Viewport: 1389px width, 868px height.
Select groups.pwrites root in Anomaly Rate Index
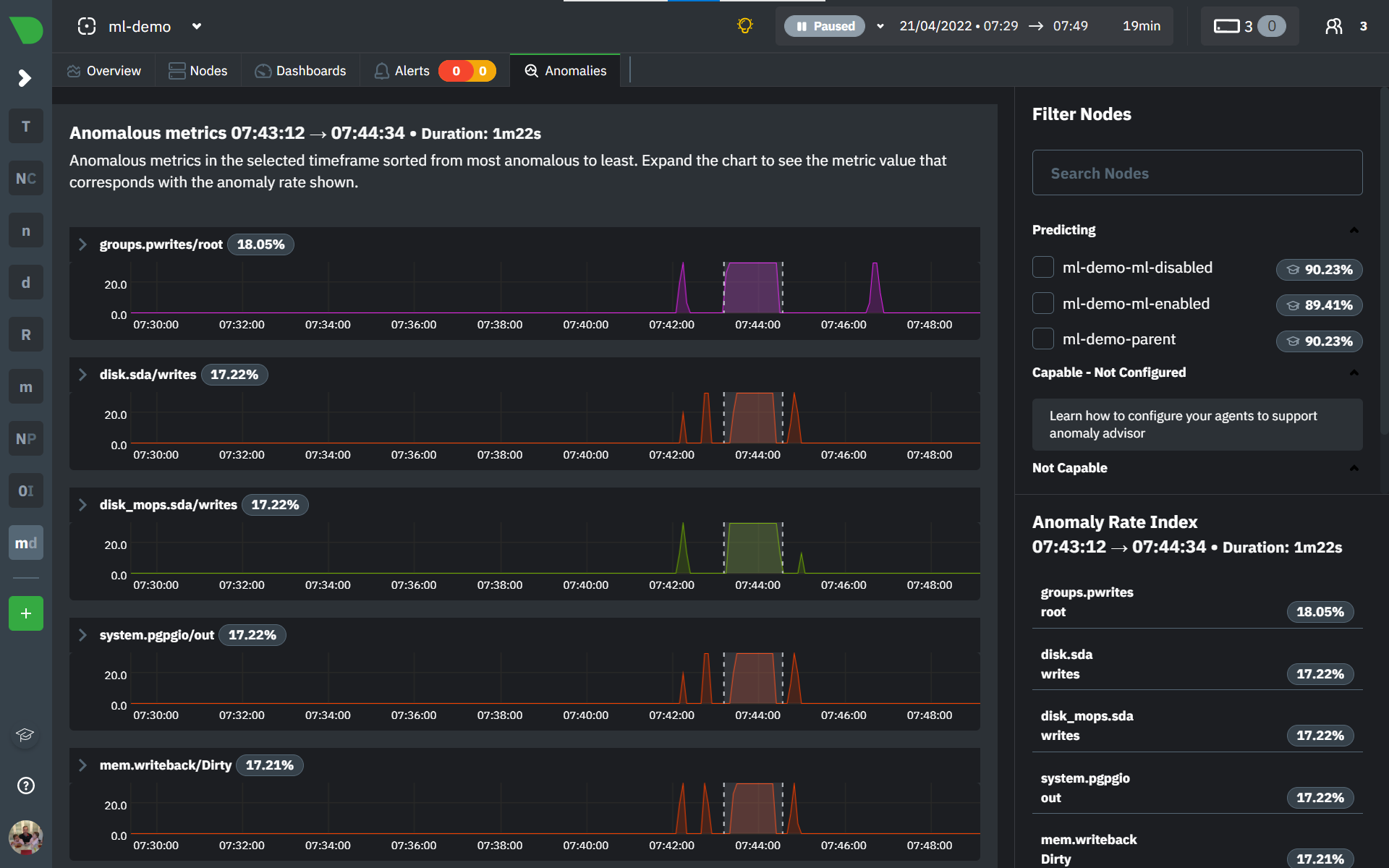(x=1197, y=602)
